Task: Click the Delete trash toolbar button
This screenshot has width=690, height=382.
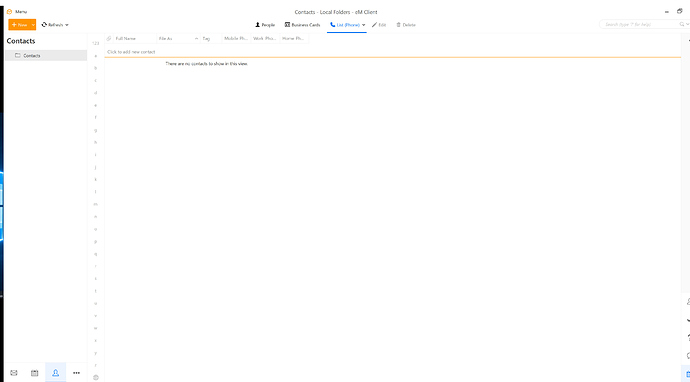Action: coord(406,25)
